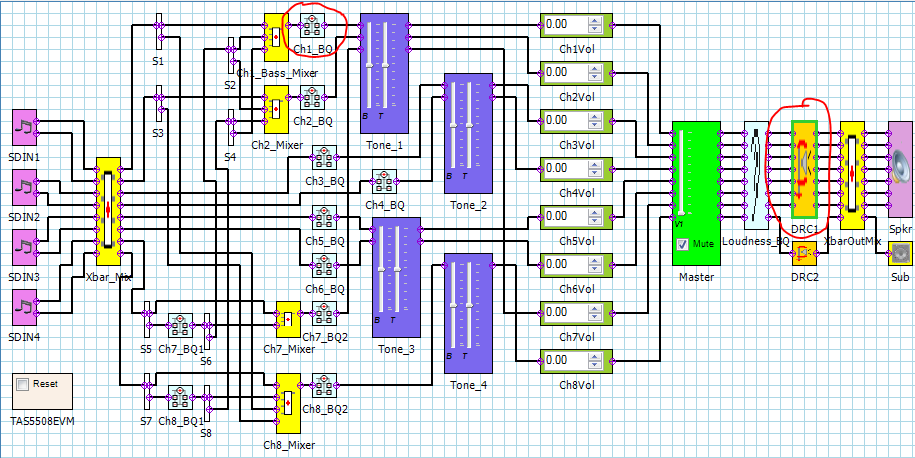Toggle the S3 switch
The image size is (915, 458).
pyautogui.click(x=159, y=103)
